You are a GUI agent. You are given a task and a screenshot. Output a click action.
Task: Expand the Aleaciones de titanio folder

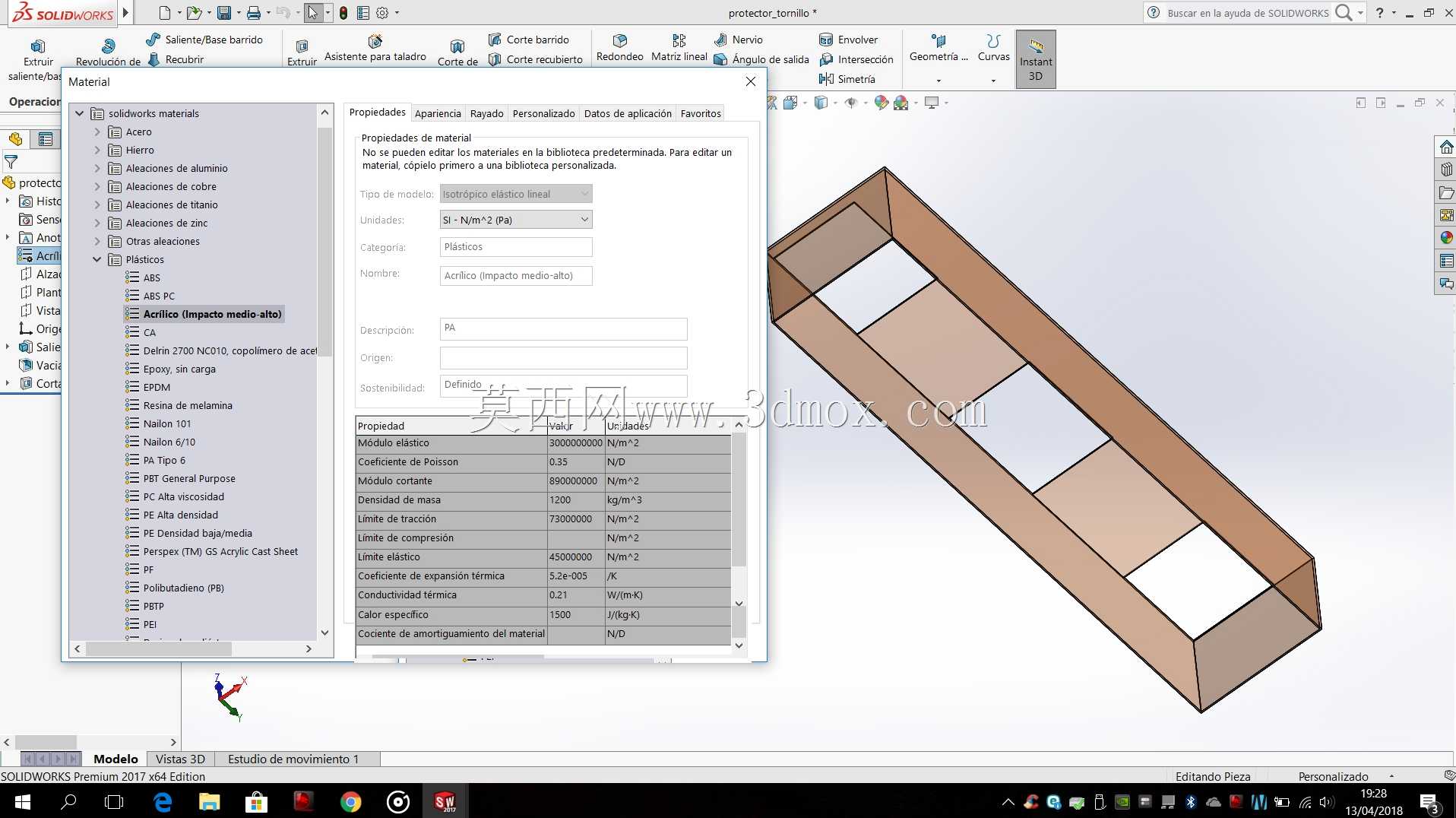(x=97, y=204)
